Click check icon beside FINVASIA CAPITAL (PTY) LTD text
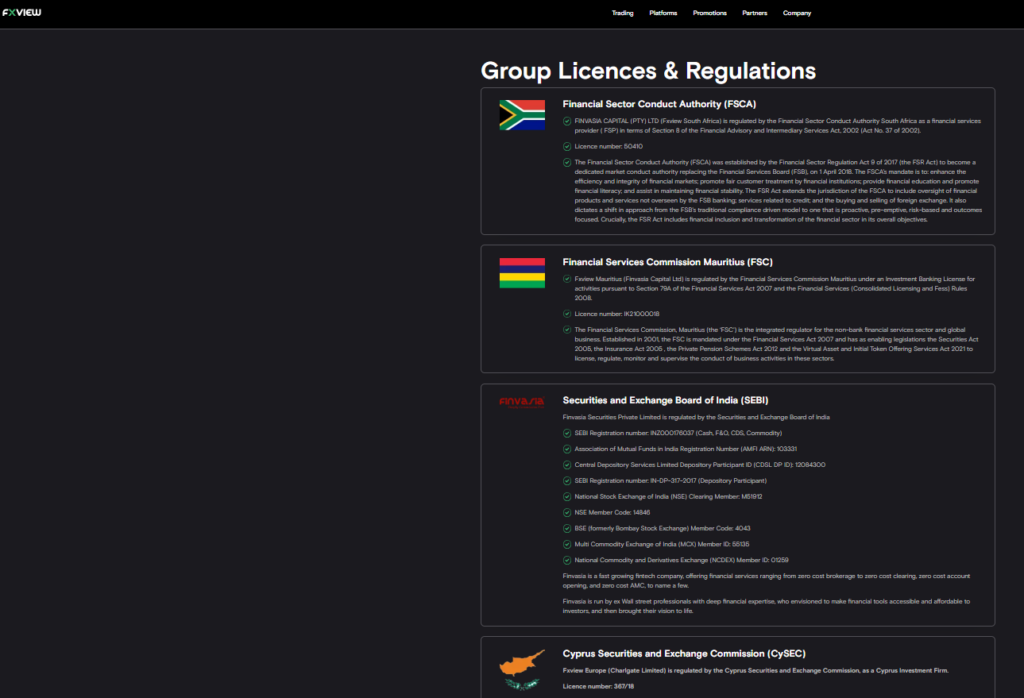This screenshot has height=698, width=1024. [x=567, y=121]
